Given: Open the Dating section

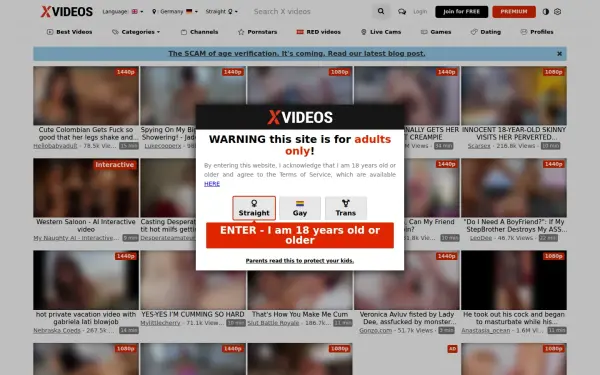Looking at the screenshot, I should [486, 32].
